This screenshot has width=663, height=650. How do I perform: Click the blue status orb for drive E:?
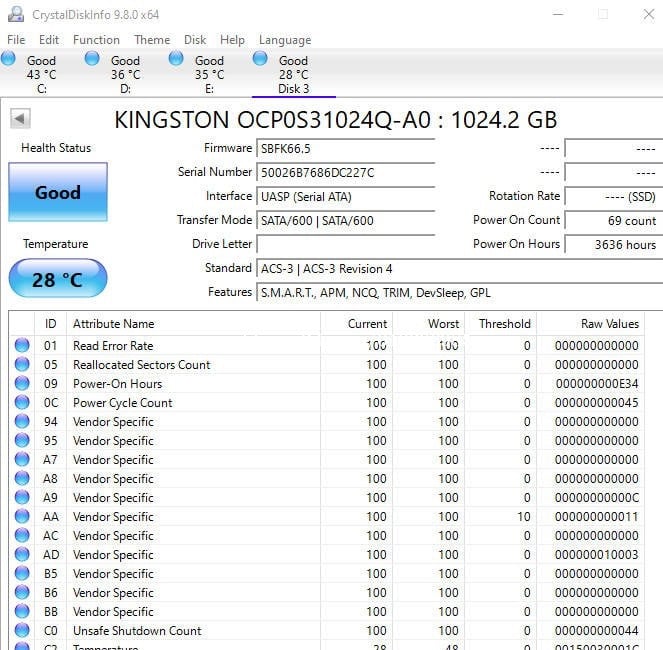click(x=176, y=58)
